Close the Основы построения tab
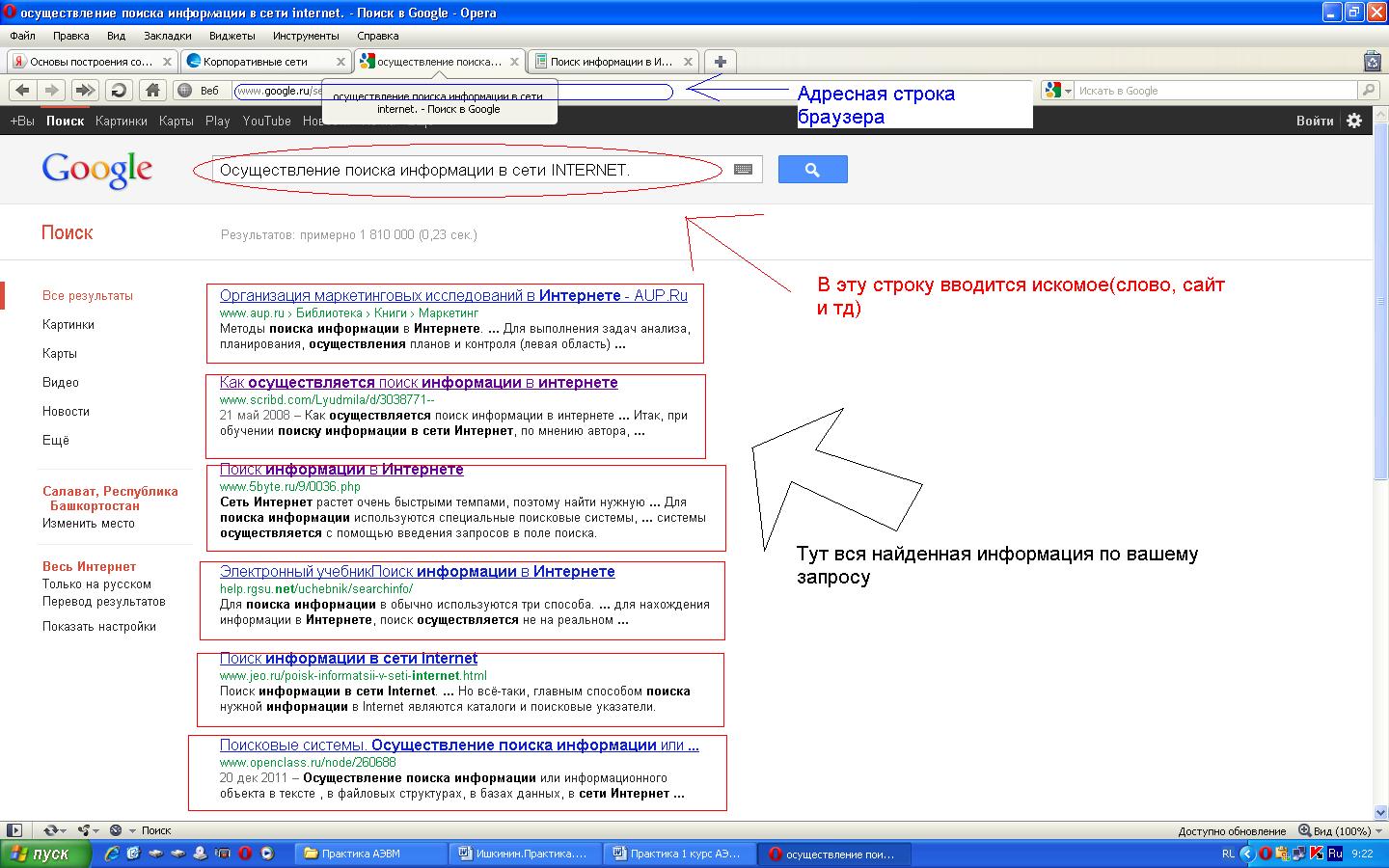1389x868 pixels. 167,61
